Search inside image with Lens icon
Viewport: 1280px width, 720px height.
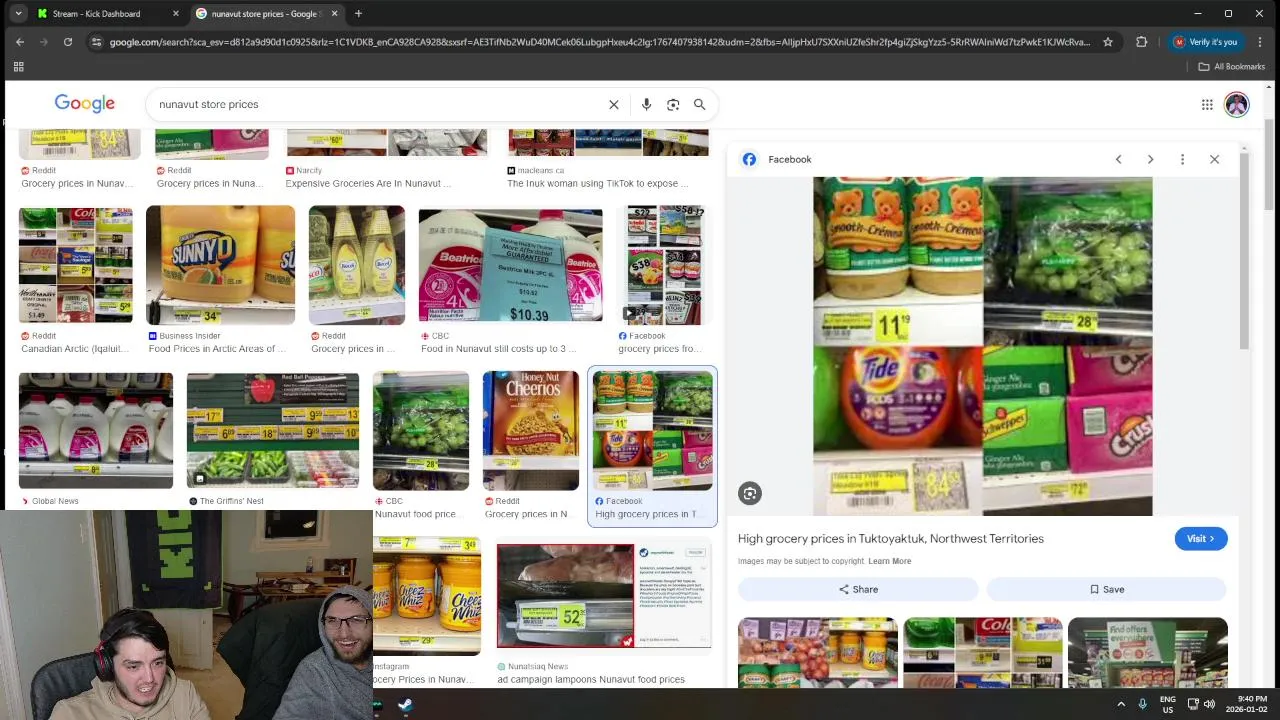tap(750, 492)
